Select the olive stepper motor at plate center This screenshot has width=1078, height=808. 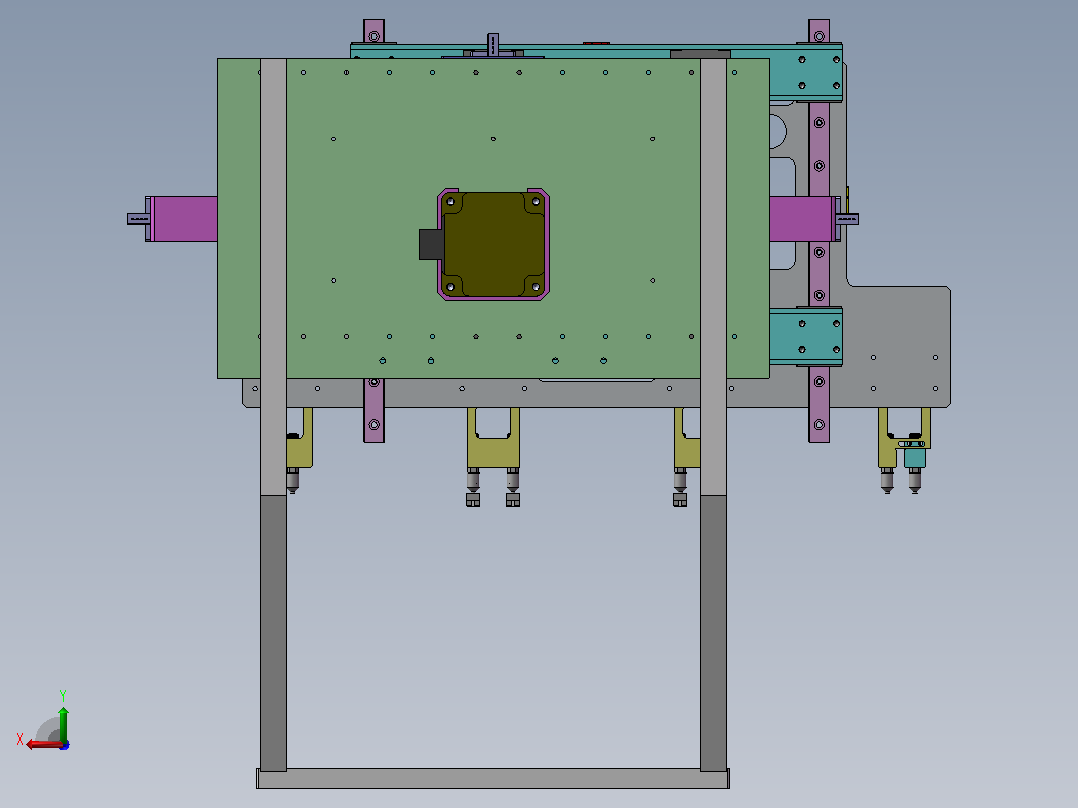coord(494,244)
